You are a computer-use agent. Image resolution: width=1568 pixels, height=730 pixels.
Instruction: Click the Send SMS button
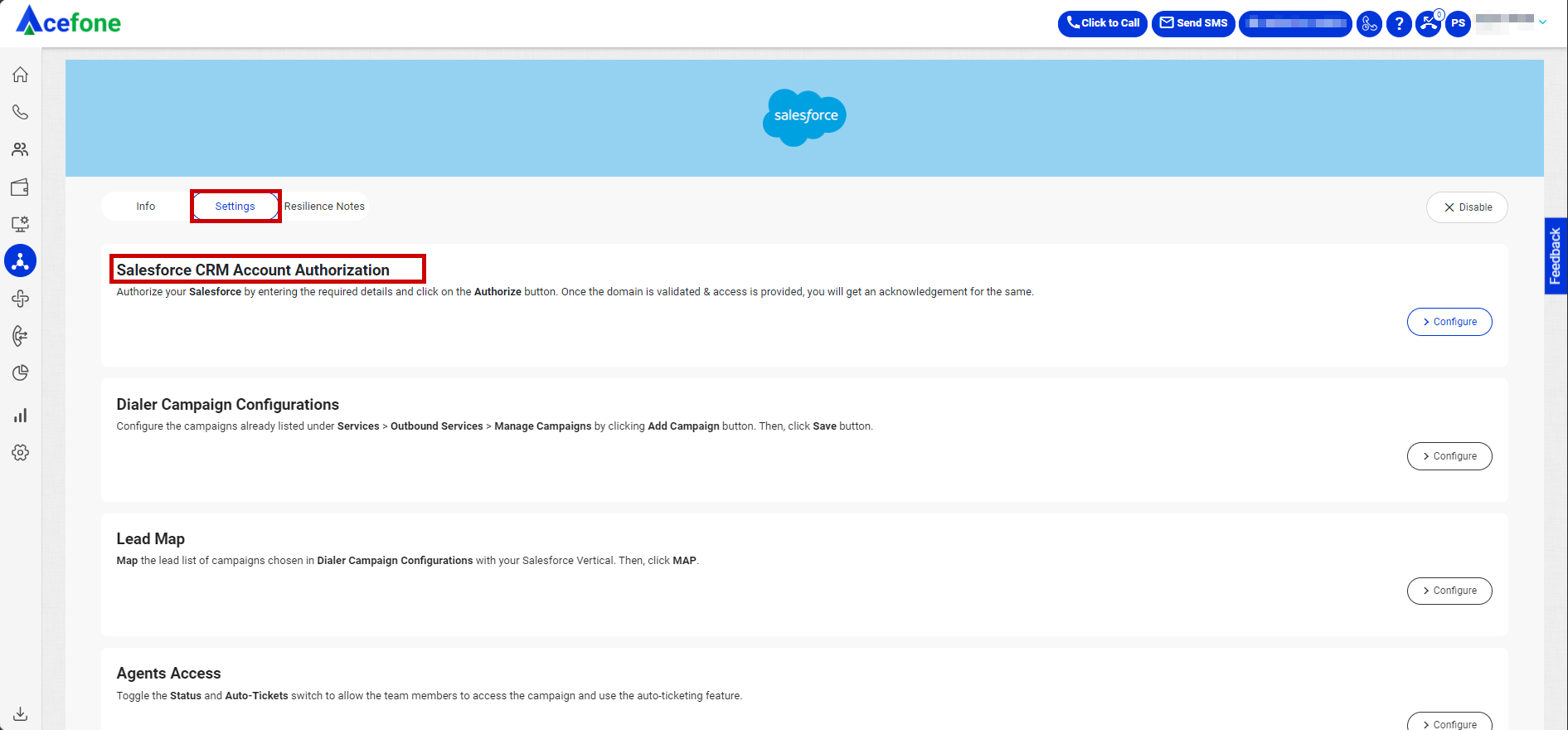tap(1194, 24)
